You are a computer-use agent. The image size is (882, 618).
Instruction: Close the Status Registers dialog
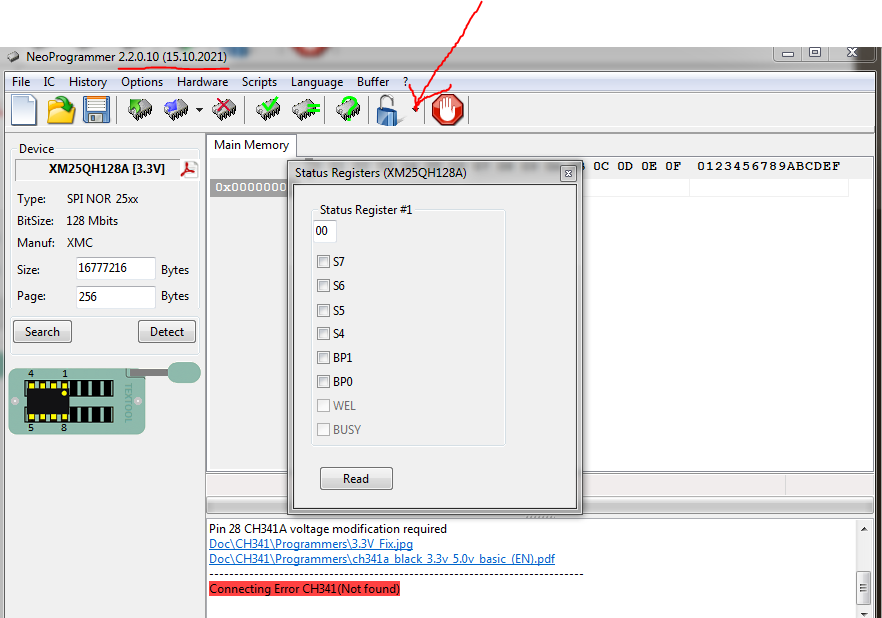[568, 173]
